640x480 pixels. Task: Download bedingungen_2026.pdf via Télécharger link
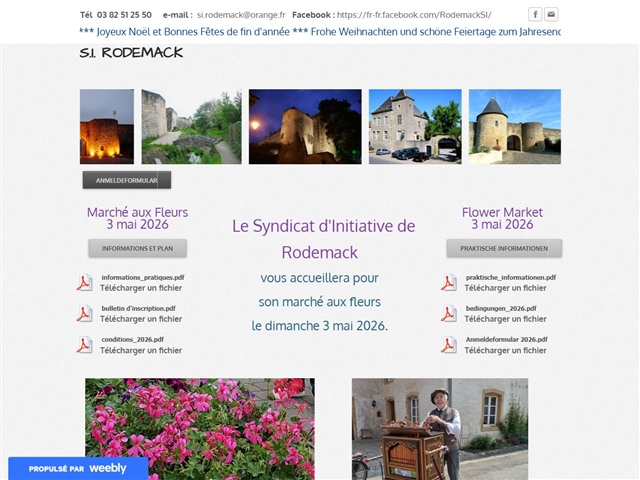coord(505,319)
